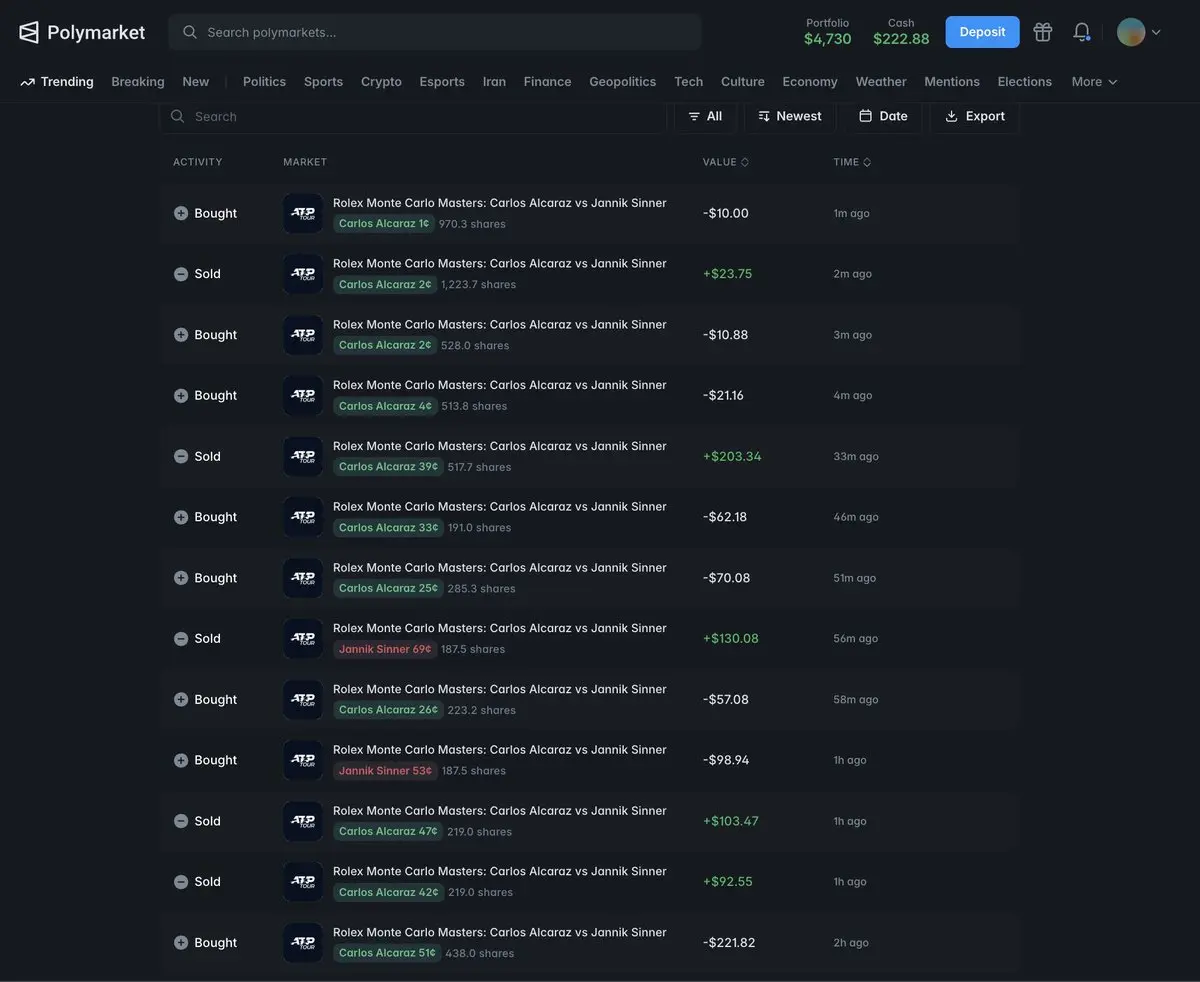Click the Bought plus icon for -$21.16 row

click(x=181, y=396)
